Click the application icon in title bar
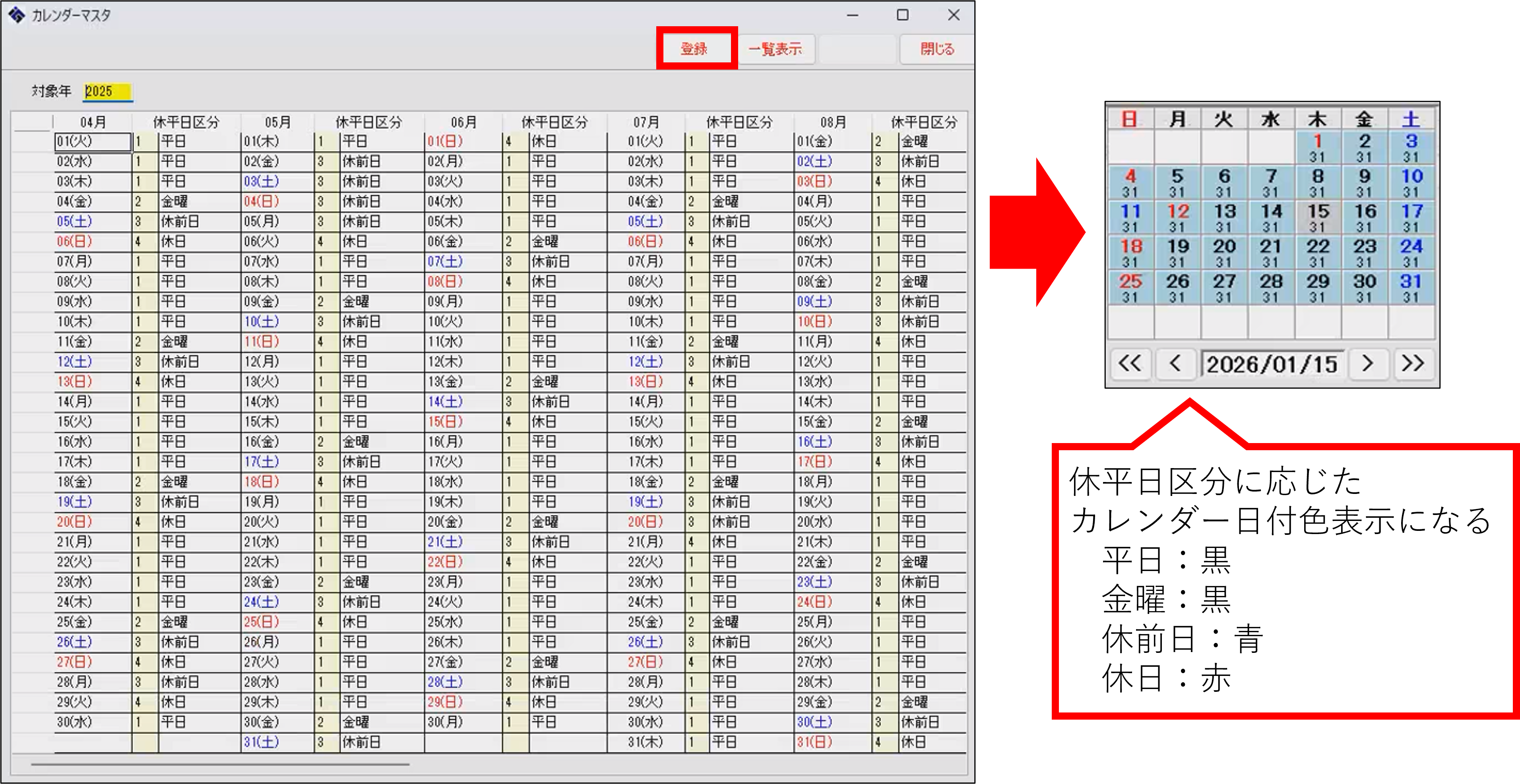Screen dimensions: 1520x784 pos(16,15)
